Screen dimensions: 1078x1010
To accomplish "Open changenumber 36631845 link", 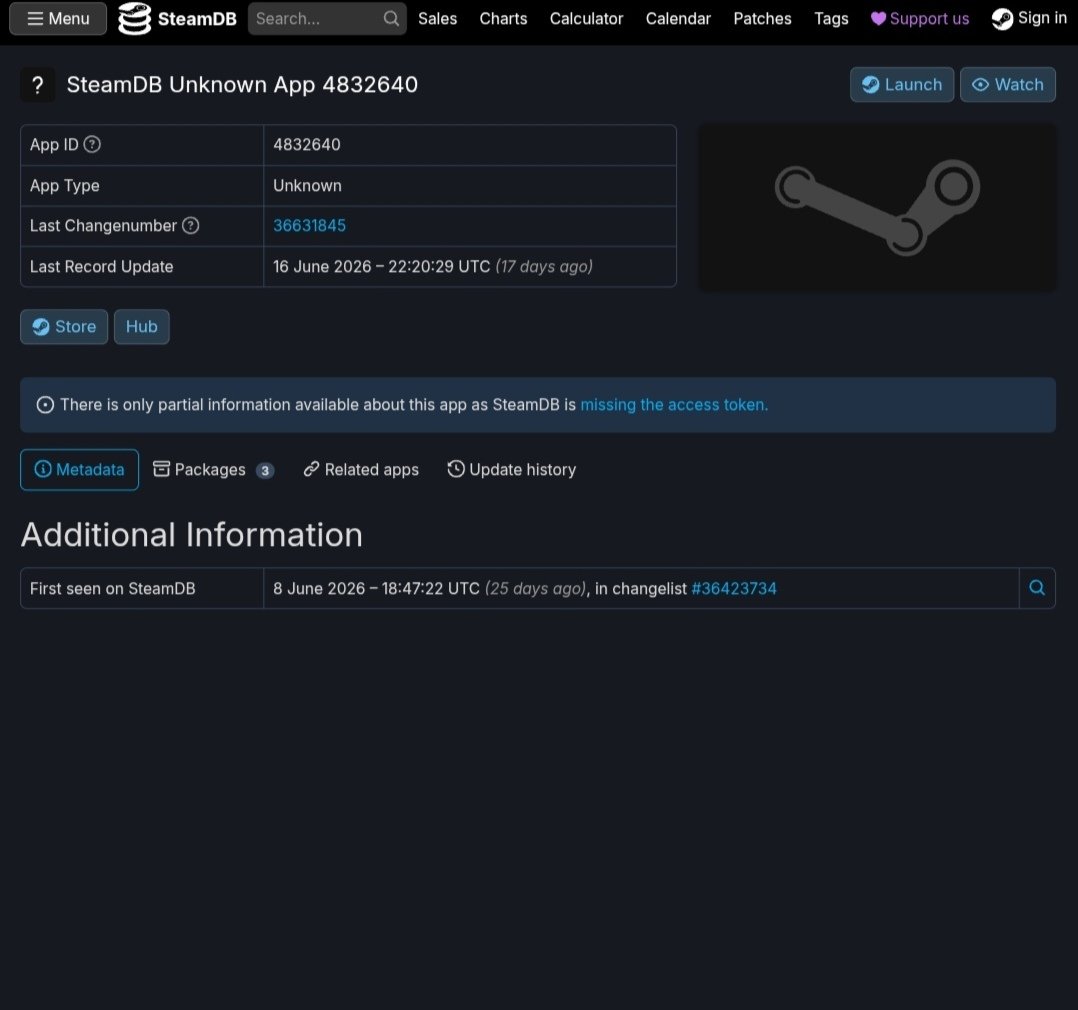I will tap(309, 226).
